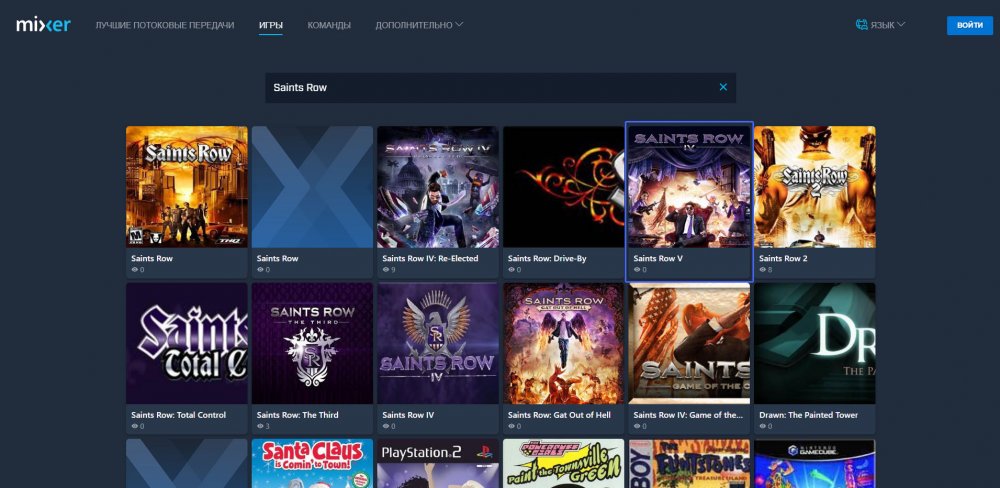Click the language globe icon

click(x=862, y=25)
